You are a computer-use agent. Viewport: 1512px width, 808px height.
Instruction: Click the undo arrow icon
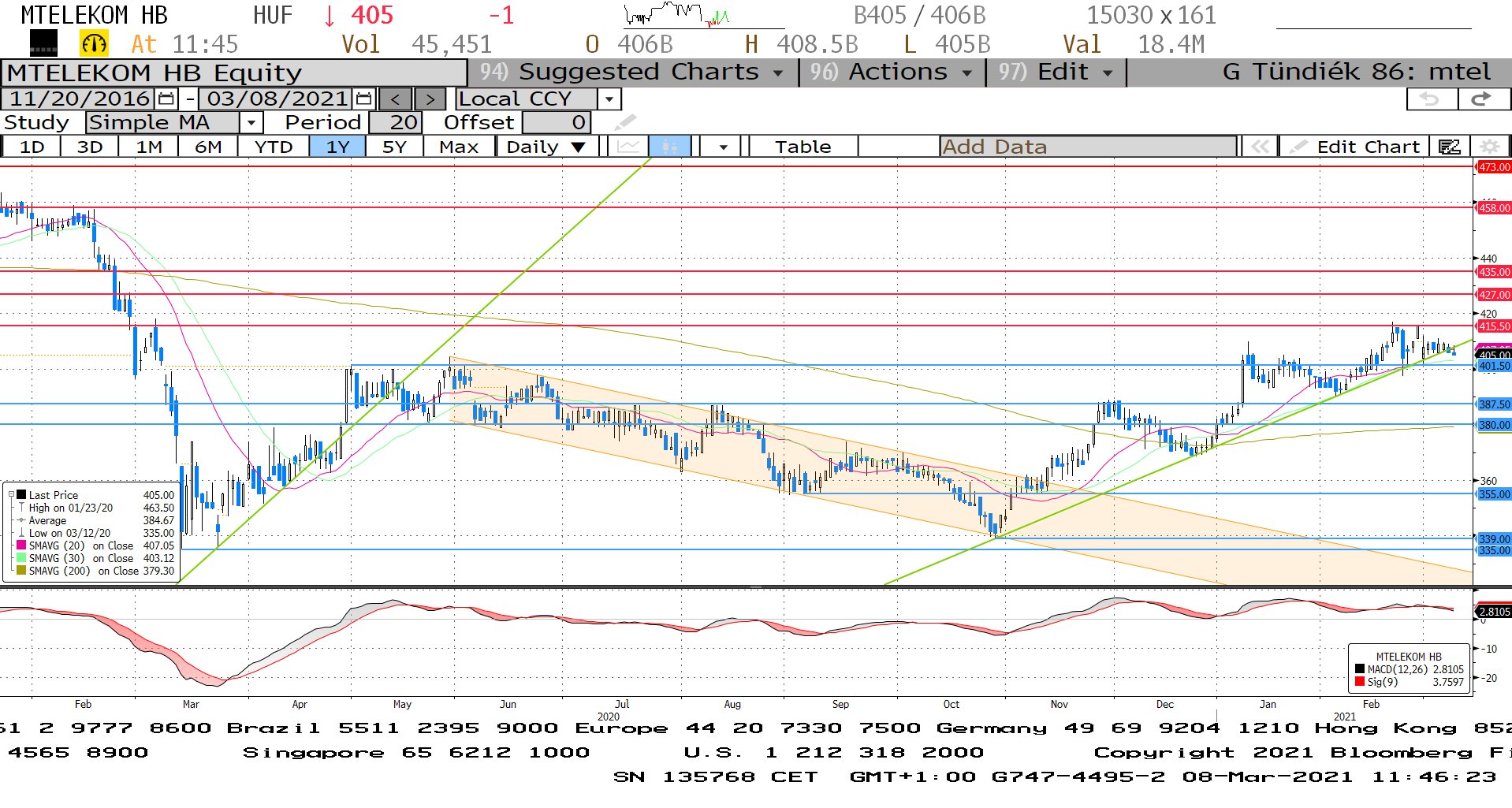click(x=1431, y=99)
